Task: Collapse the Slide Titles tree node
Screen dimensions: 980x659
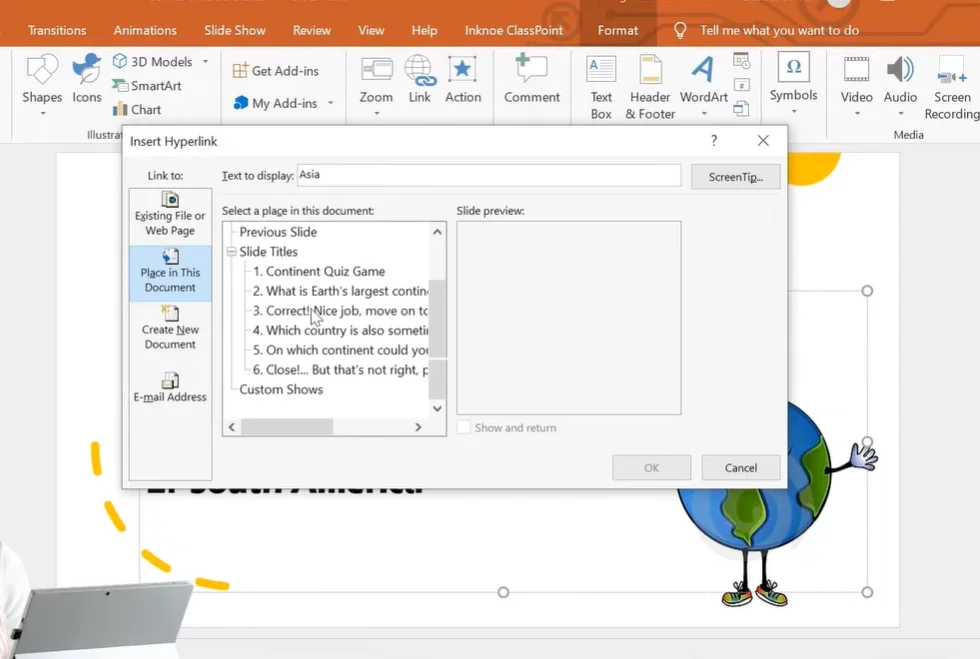Action: 231,252
